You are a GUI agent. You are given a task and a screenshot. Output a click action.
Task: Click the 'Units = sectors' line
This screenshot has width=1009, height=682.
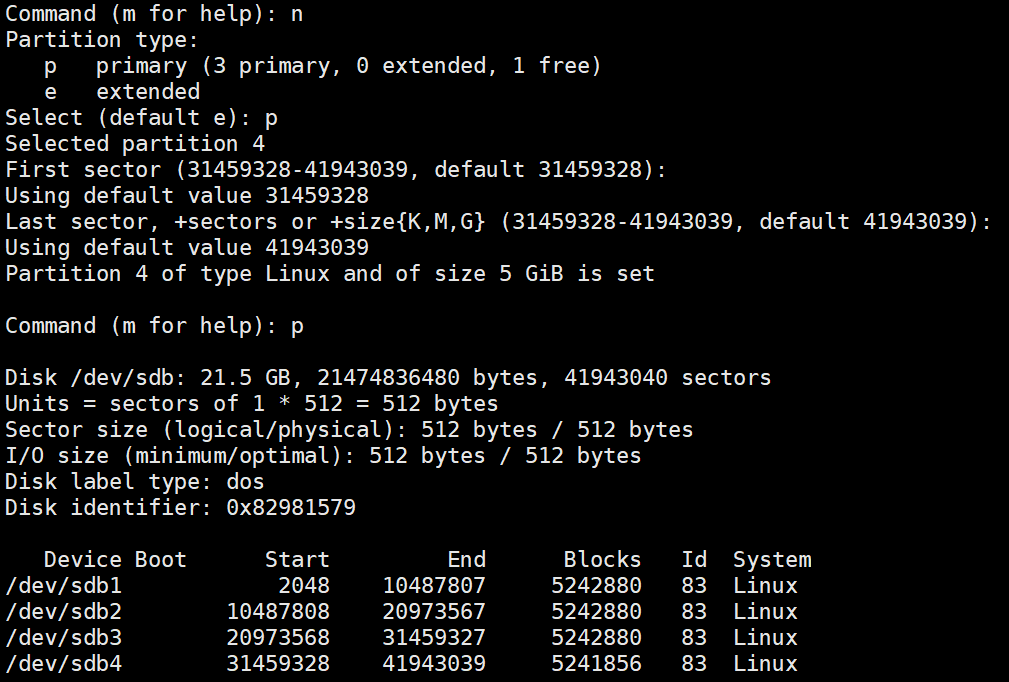[251, 404]
